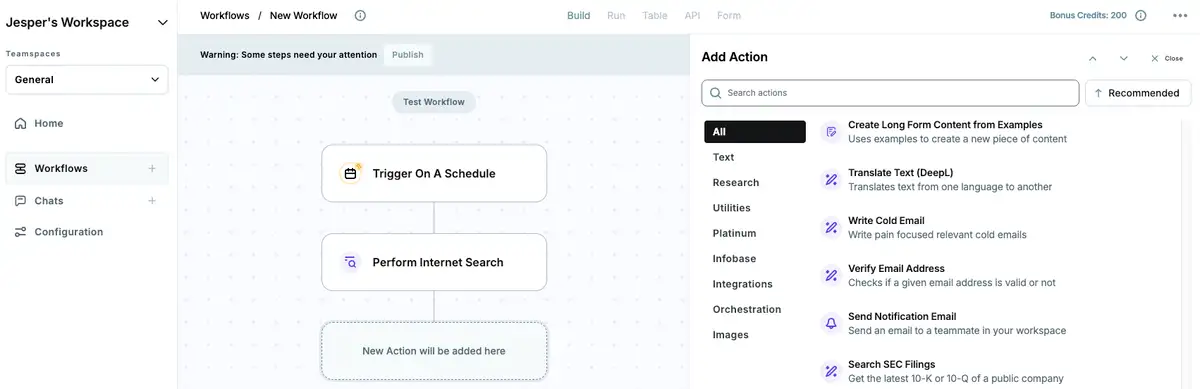The height and width of the screenshot is (389, 1200).
Task: Focus the Search actions input field
Action: pyautogui.click(x=890, y=93)
